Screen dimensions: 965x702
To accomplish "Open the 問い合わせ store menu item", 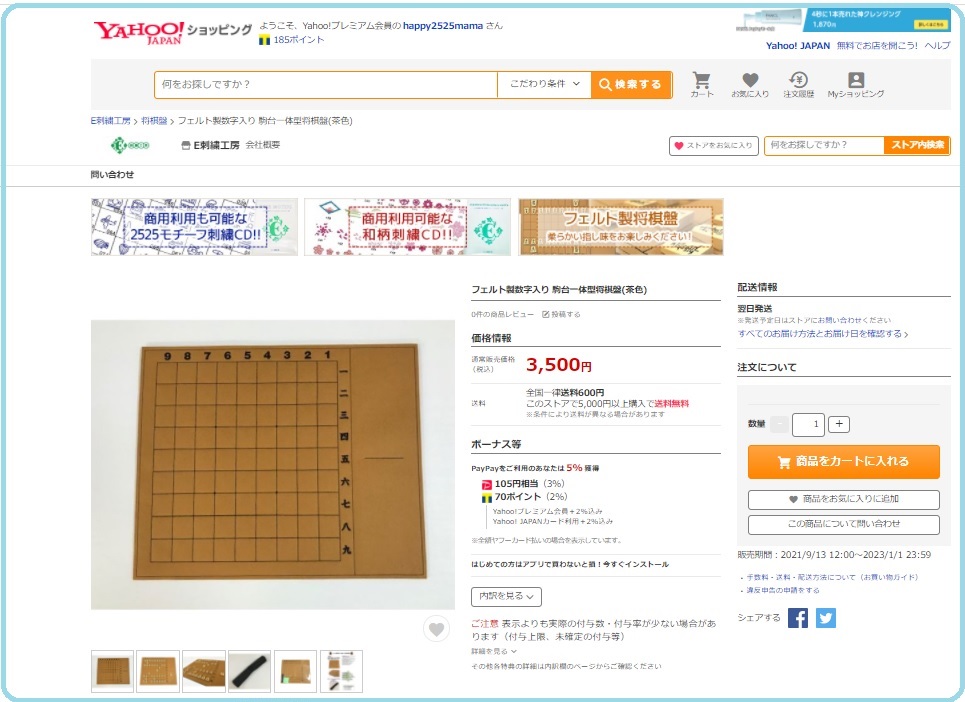I will 112,175.
